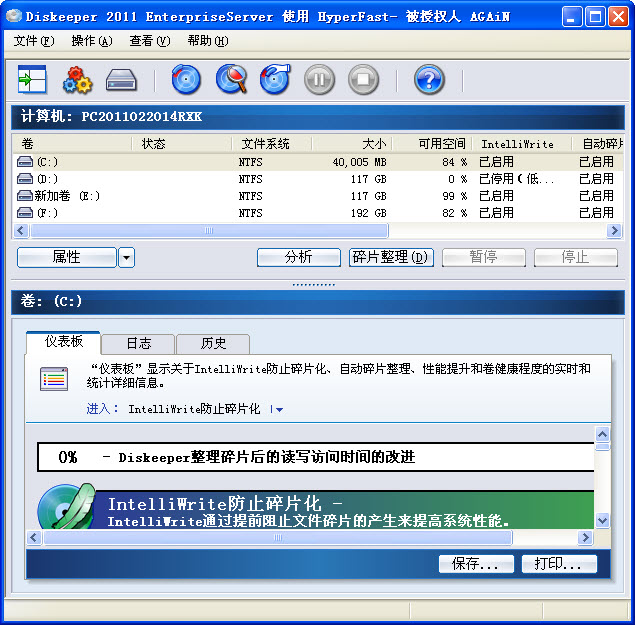Click the 分析 button
635x625 pixels.
299,258
